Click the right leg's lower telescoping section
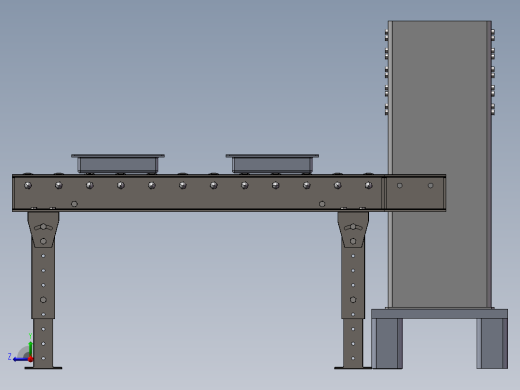The width and height of the screenshot is (520, 390). pos(353,343)
